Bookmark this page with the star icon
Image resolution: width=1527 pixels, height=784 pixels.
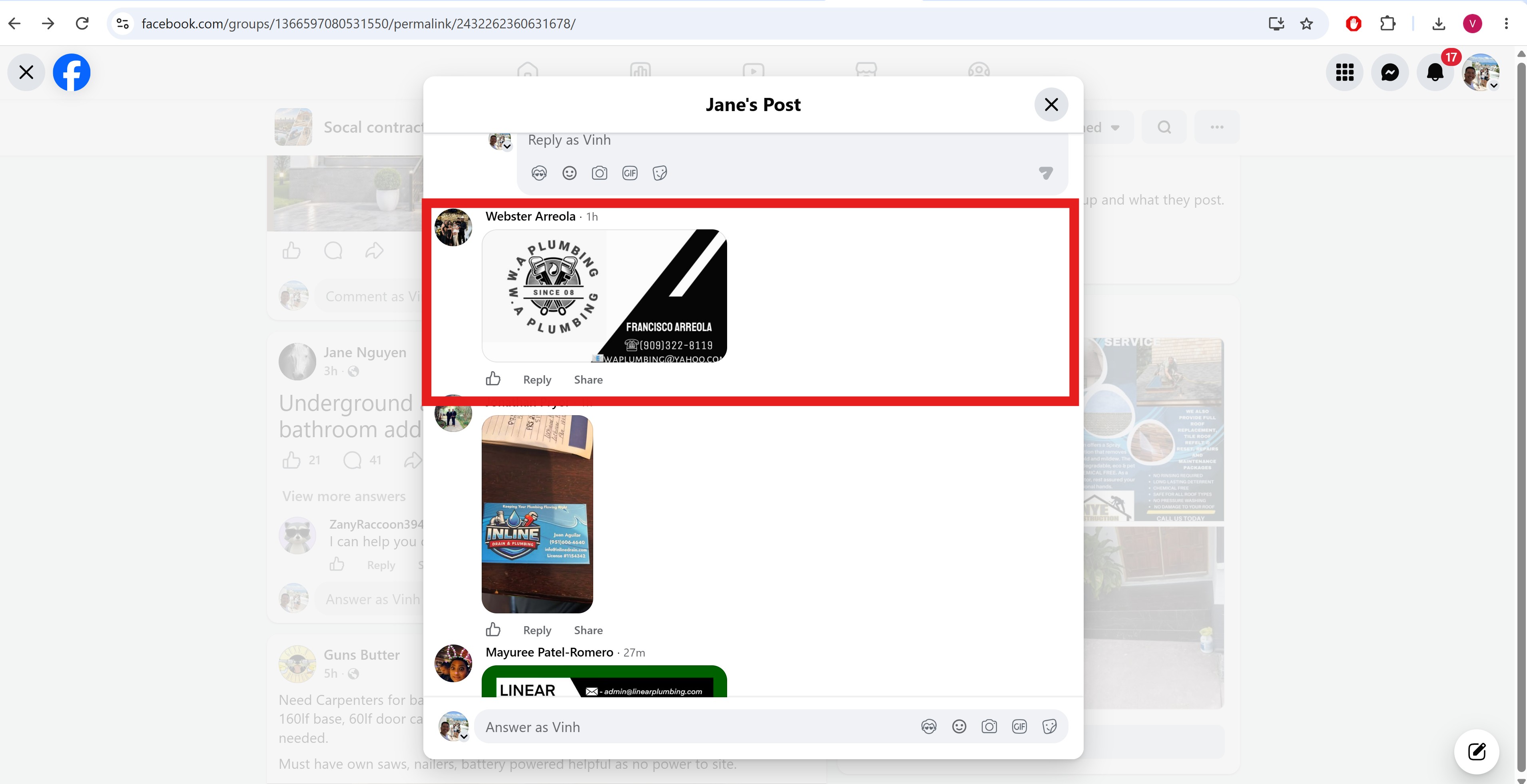1306,23
